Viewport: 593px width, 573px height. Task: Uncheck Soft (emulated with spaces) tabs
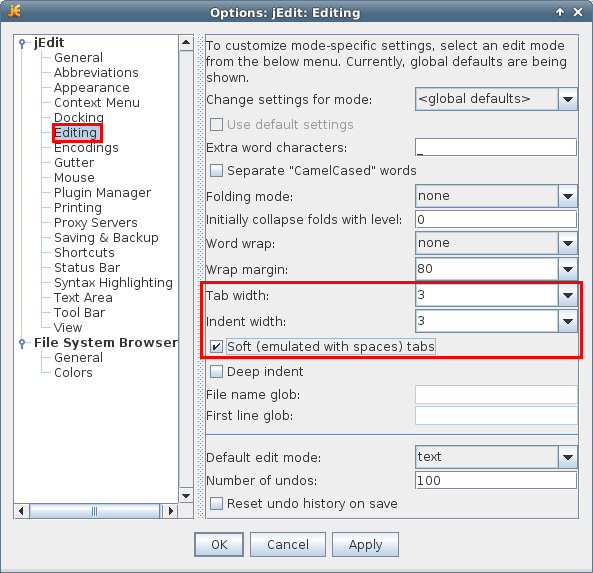[216, 346]
